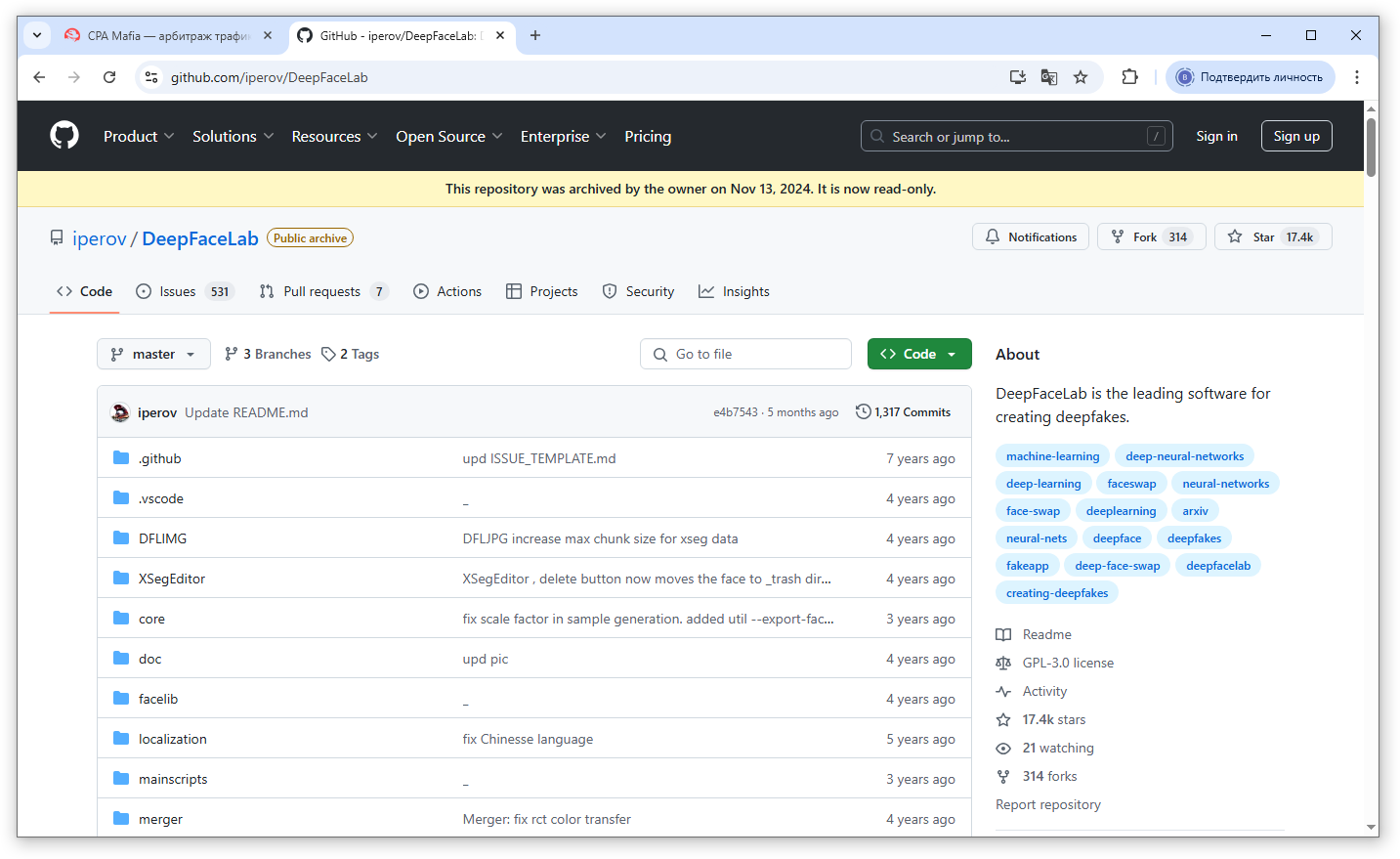Reload the page
The image size is (1400, 859).
(109, 77)
